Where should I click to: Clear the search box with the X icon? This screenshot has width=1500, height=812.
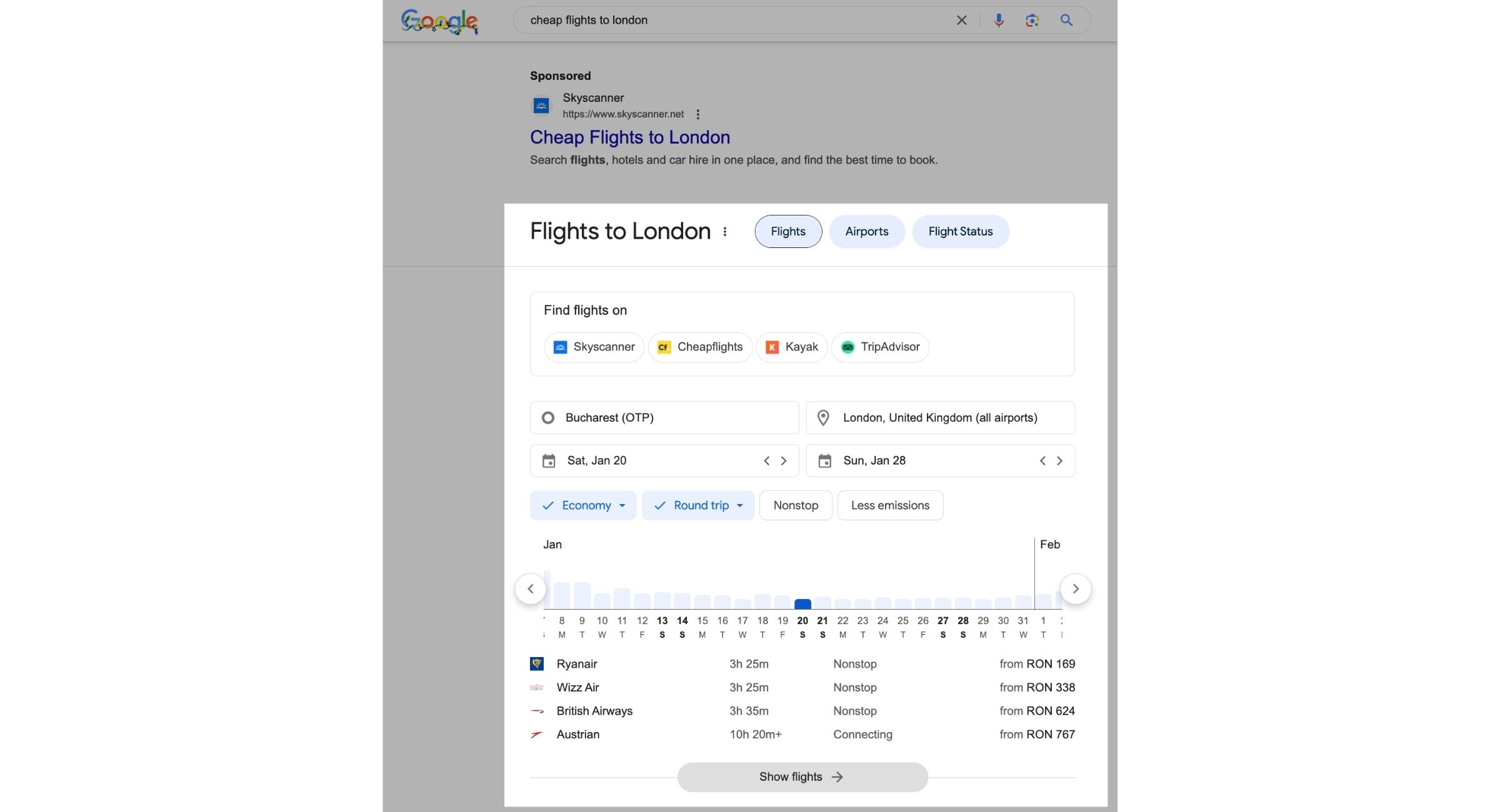pos(961,20)
